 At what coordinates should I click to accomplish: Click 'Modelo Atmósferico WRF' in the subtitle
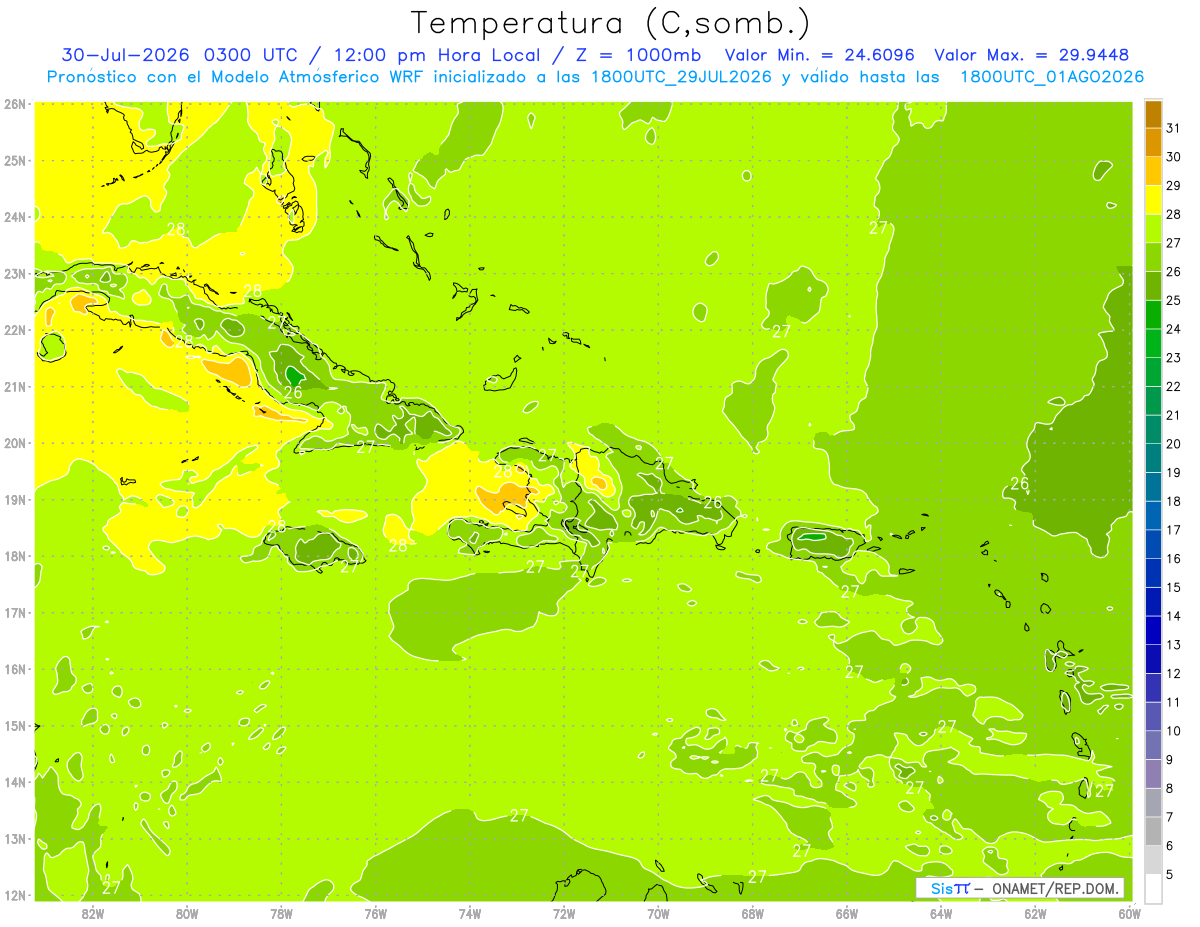pyautogui.click(x=314, y=77)
